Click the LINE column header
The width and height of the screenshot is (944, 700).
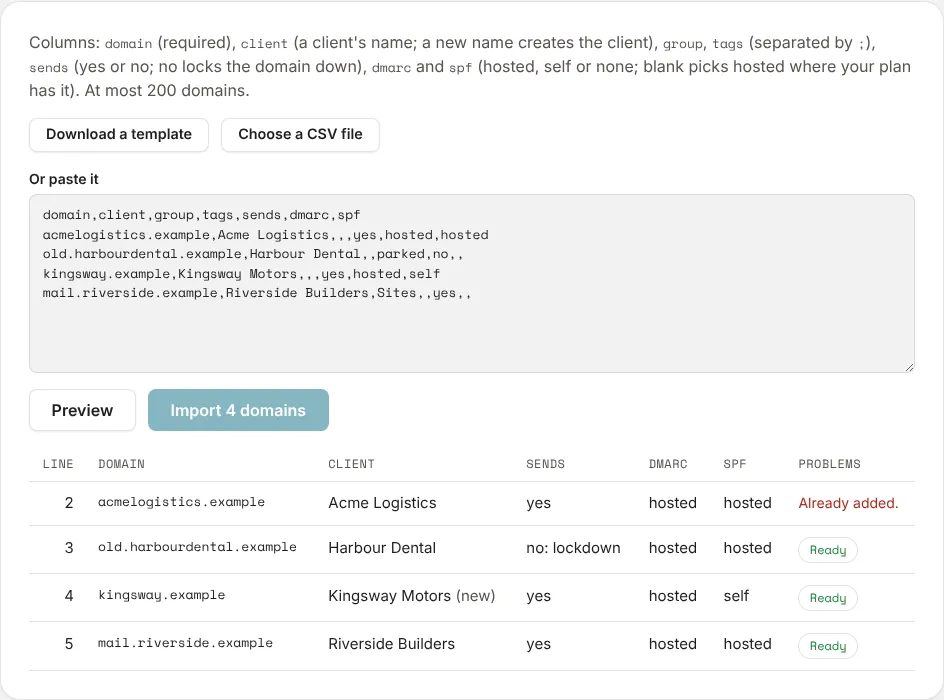(x=58, y=464)
